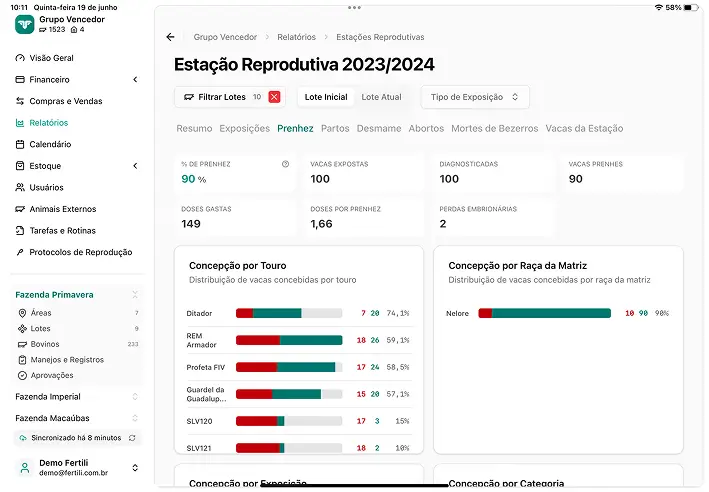
Task: Click Ditador conception bar
Action: pos(289,313)
